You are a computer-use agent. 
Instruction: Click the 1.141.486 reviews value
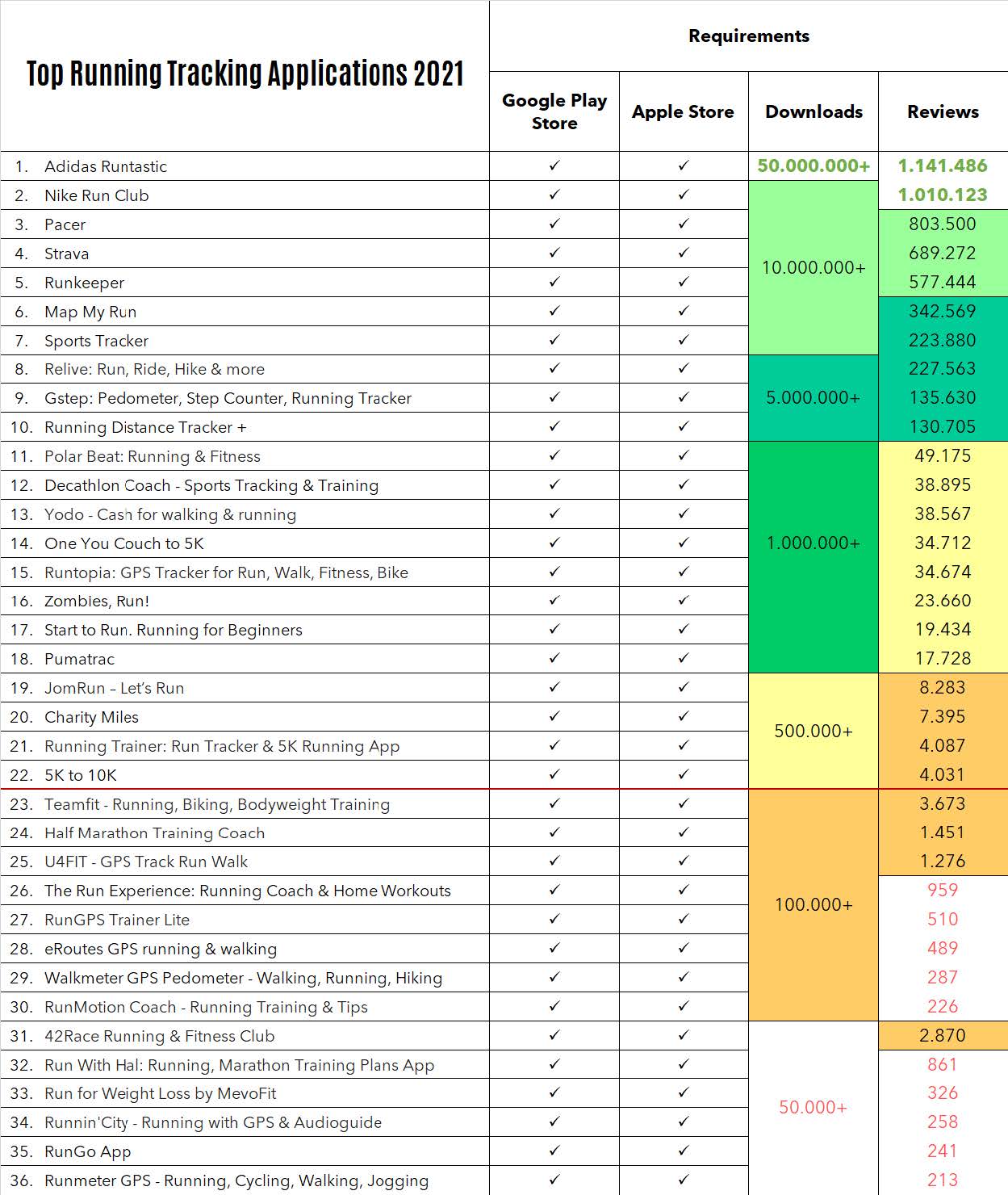click(943, 166)
